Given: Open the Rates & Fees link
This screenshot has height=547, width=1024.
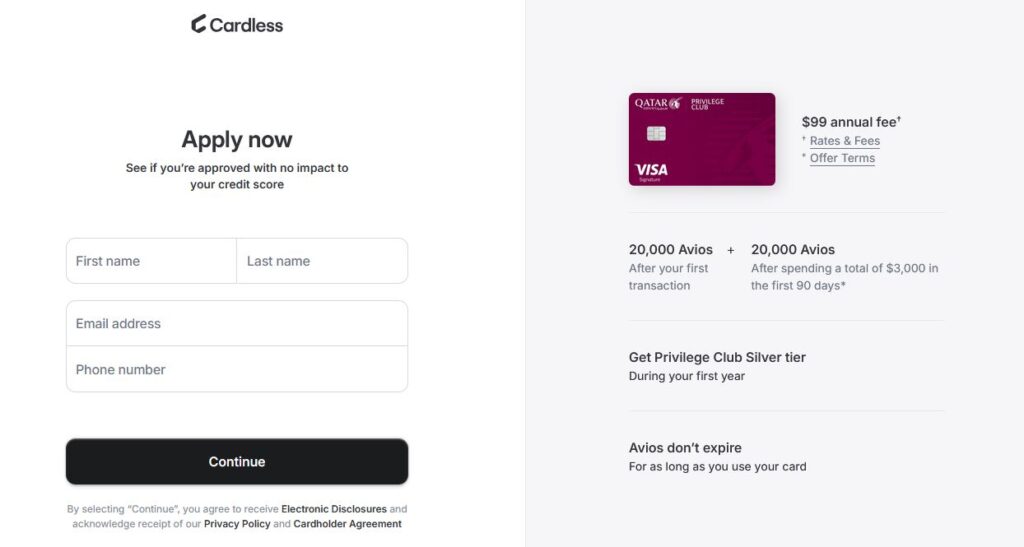Looking at the screenshot, I should (x=844, y=141).
